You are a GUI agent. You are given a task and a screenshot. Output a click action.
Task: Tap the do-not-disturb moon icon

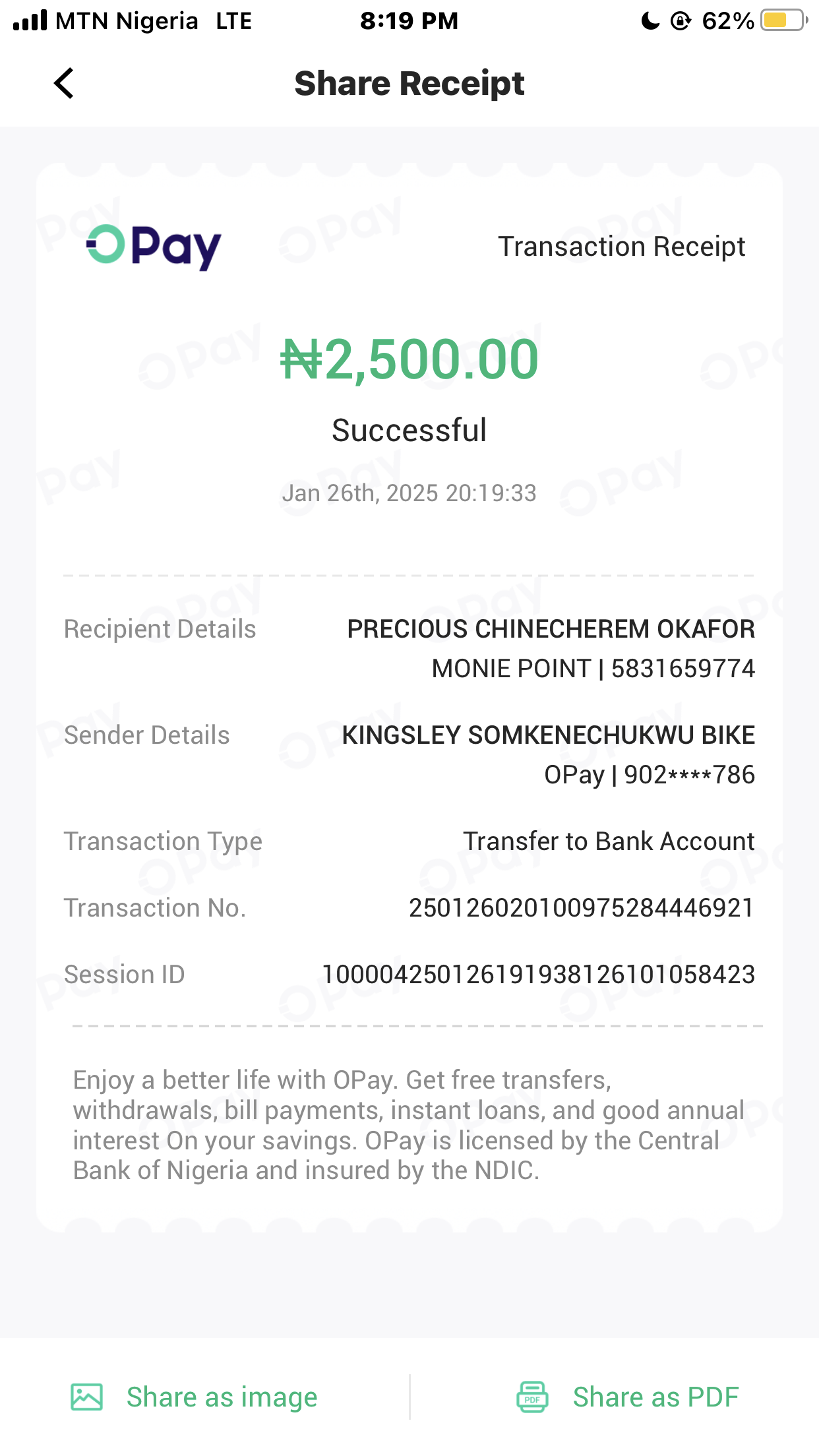(650, 21)
